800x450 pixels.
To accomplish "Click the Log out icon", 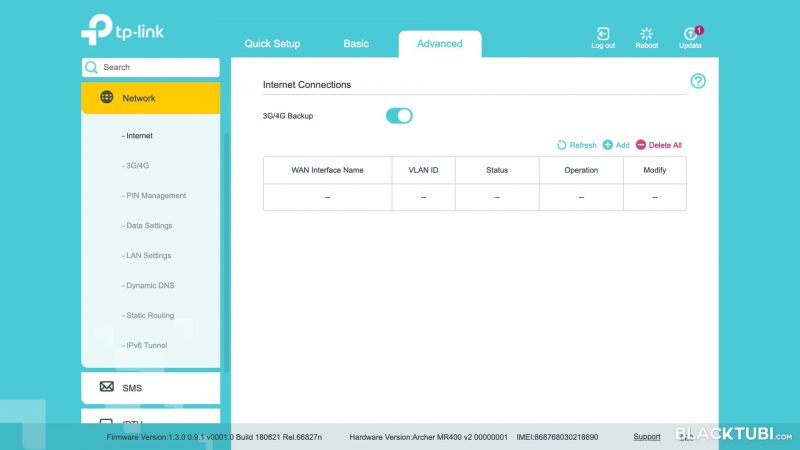I will tap(603, 34).
